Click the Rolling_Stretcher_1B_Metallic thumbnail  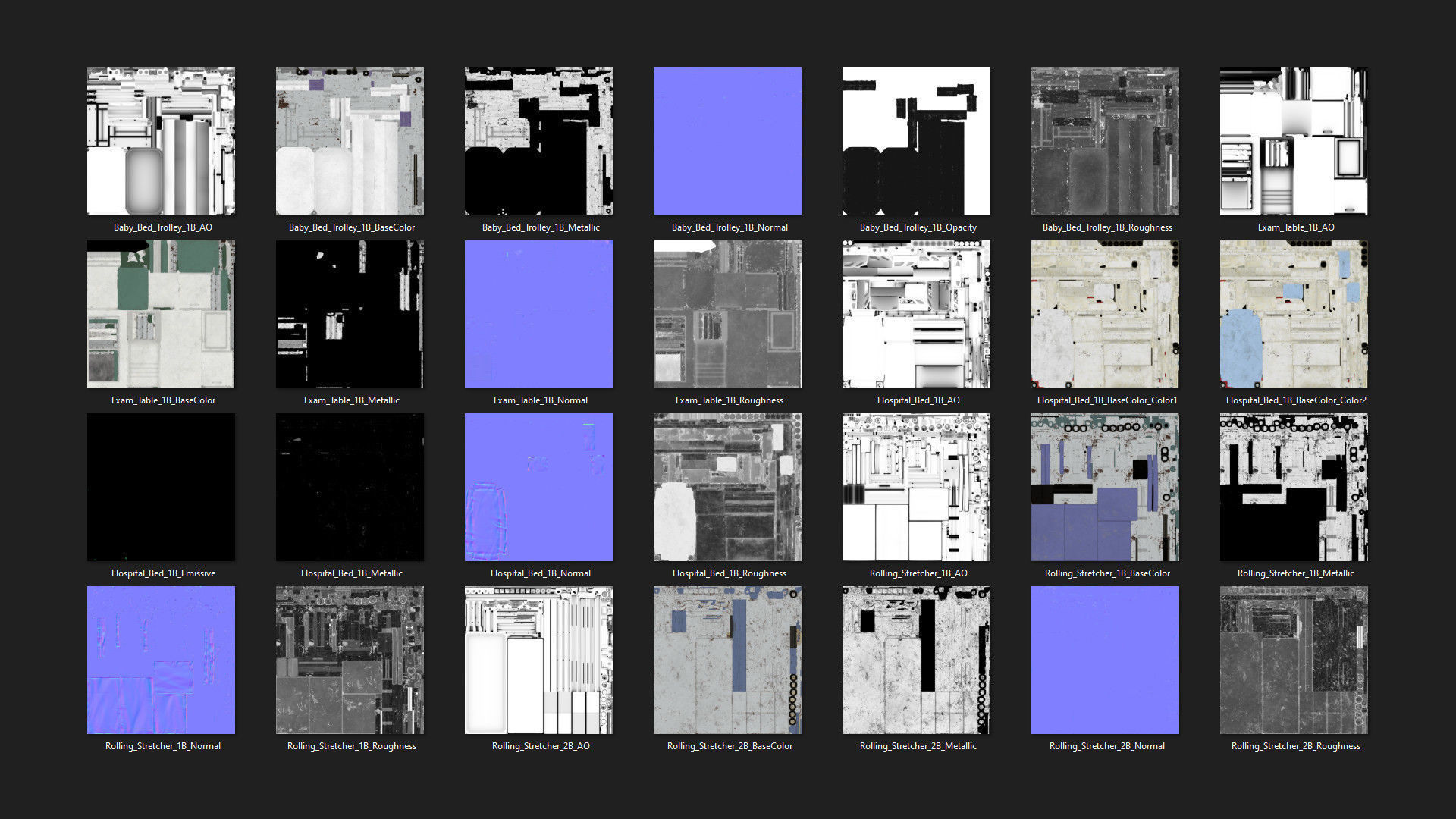[1294, 487]
